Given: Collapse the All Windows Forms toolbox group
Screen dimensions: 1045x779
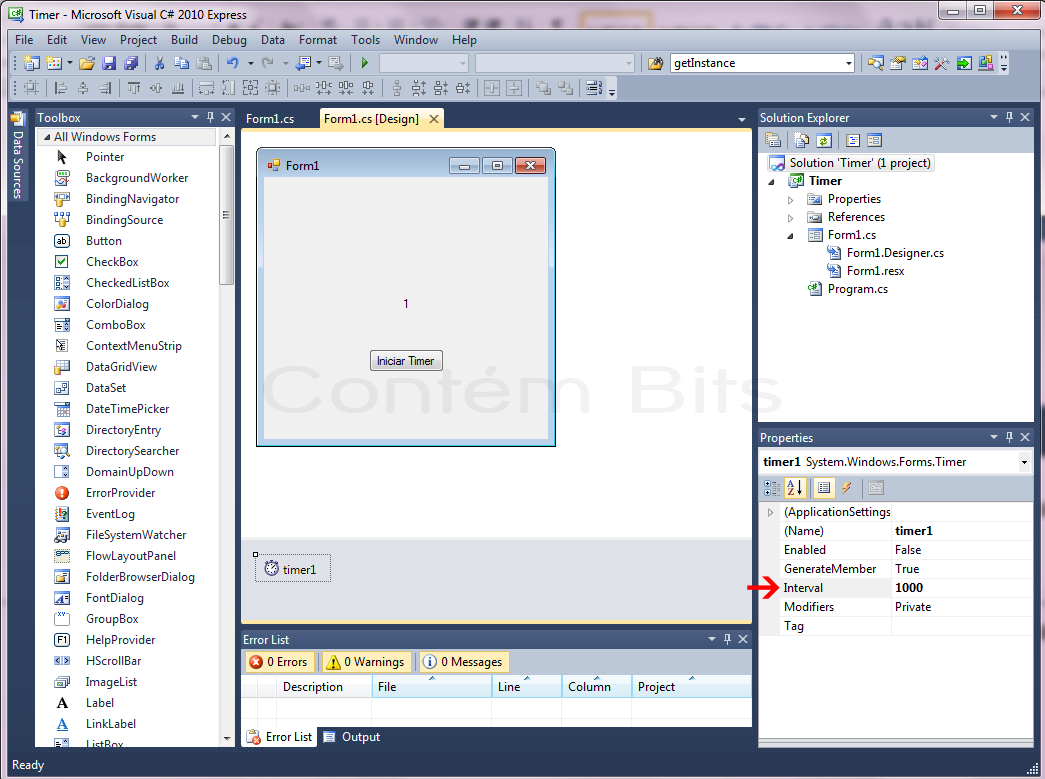Looking at the screenshot, I should tap(47, 137).
